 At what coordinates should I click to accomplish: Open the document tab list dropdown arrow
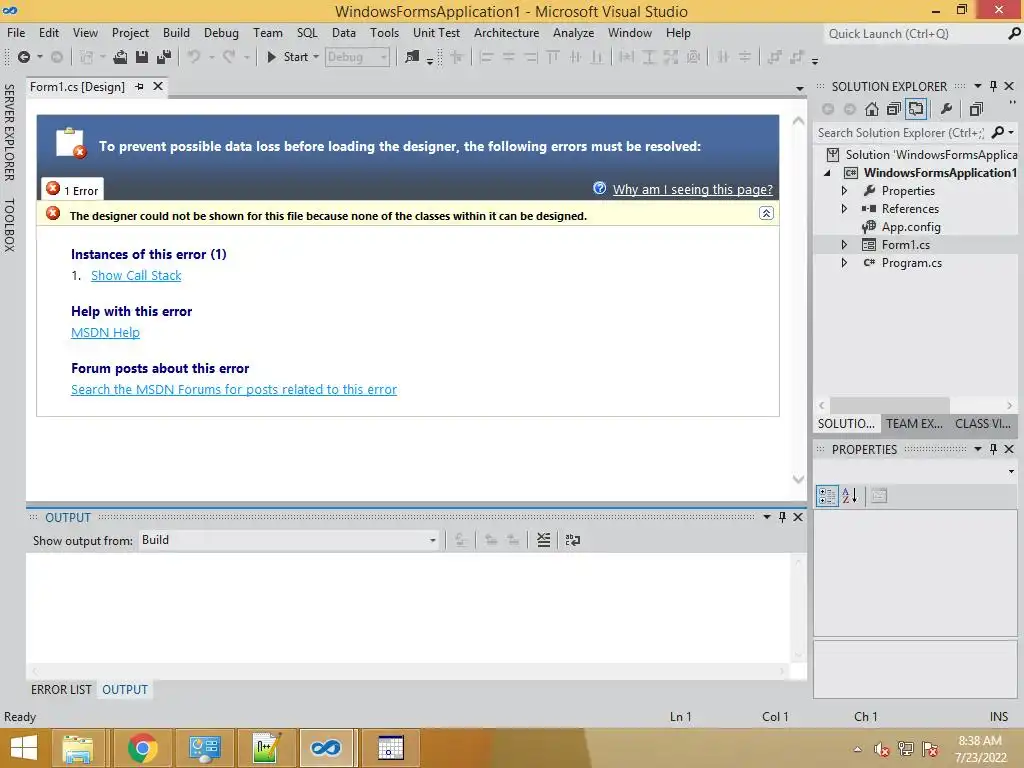800,88
